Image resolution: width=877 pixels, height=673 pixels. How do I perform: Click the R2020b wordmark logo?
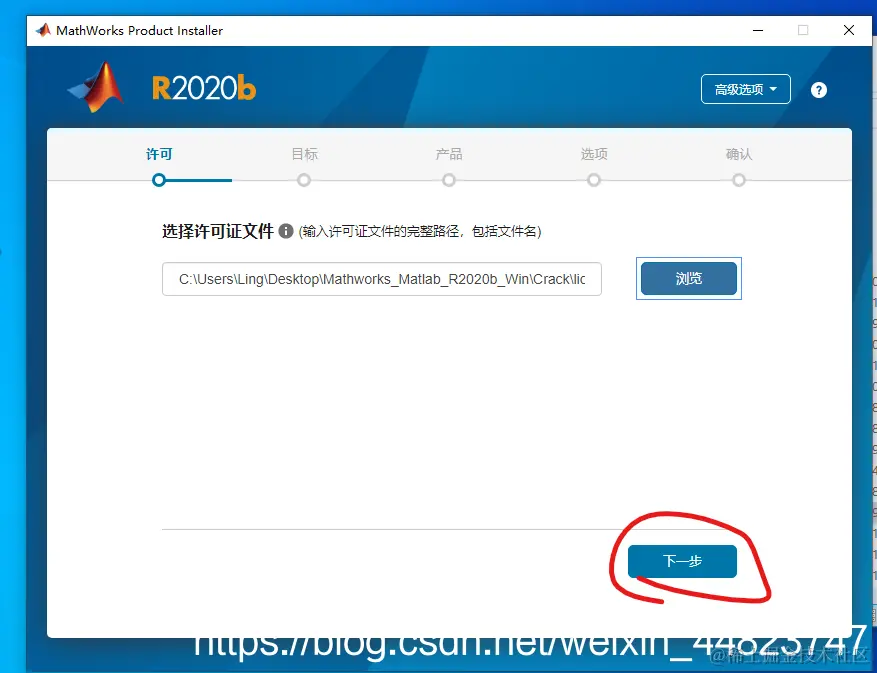coord(203,88)
